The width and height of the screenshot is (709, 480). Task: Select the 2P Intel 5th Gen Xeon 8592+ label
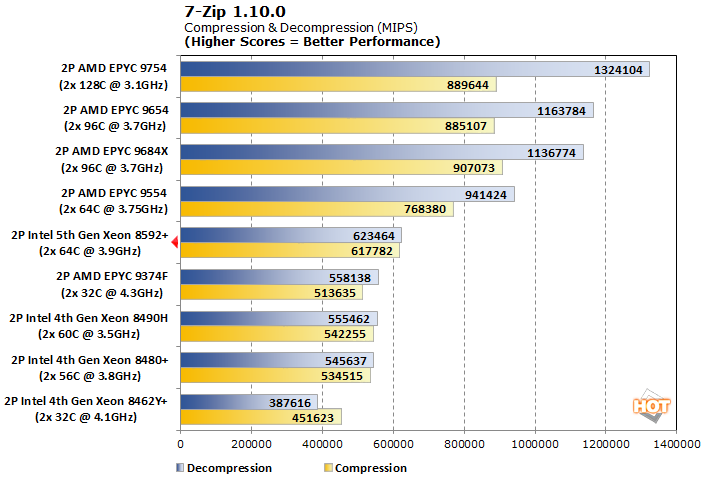(x=90, y=235)
